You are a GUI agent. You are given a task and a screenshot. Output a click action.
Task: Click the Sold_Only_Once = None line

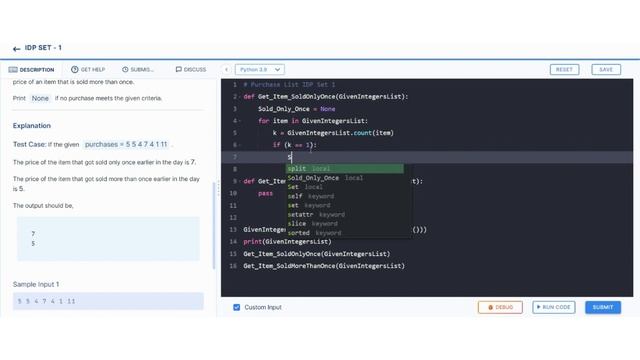tap(297, 109)
